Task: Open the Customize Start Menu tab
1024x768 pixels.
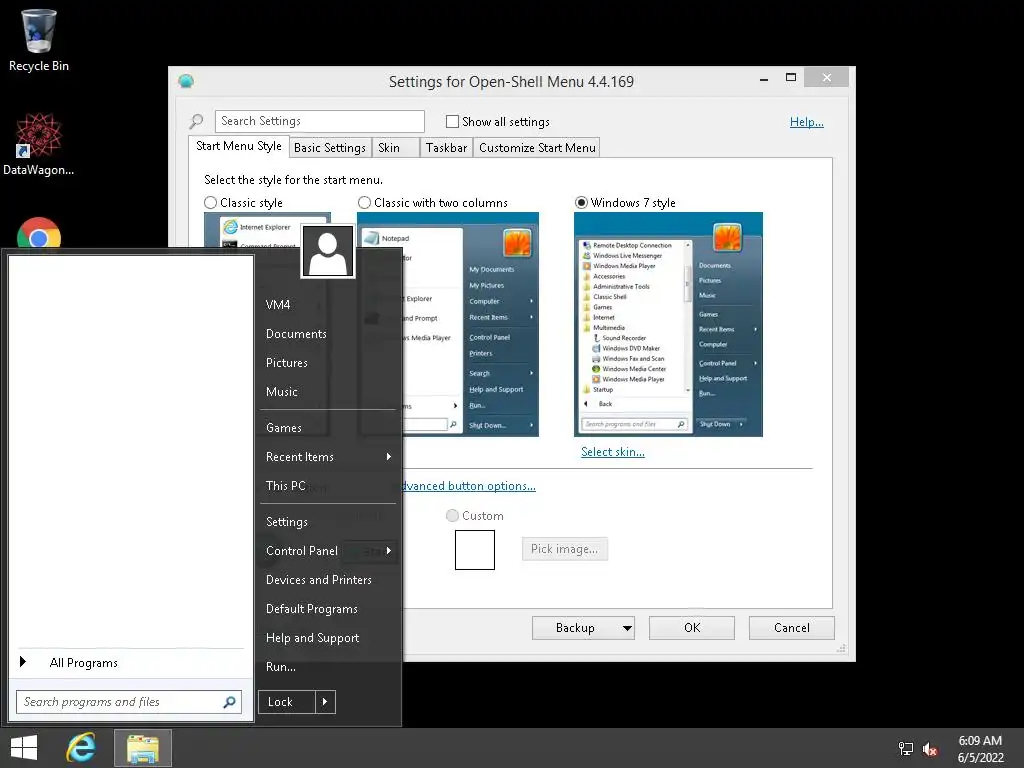Action: (x=537, y=148)
